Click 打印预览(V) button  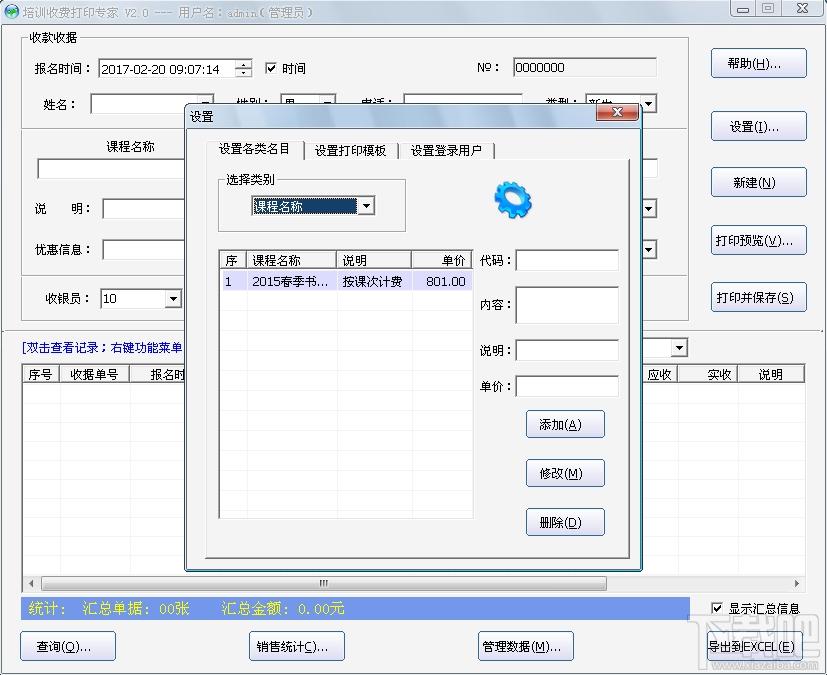758,240
